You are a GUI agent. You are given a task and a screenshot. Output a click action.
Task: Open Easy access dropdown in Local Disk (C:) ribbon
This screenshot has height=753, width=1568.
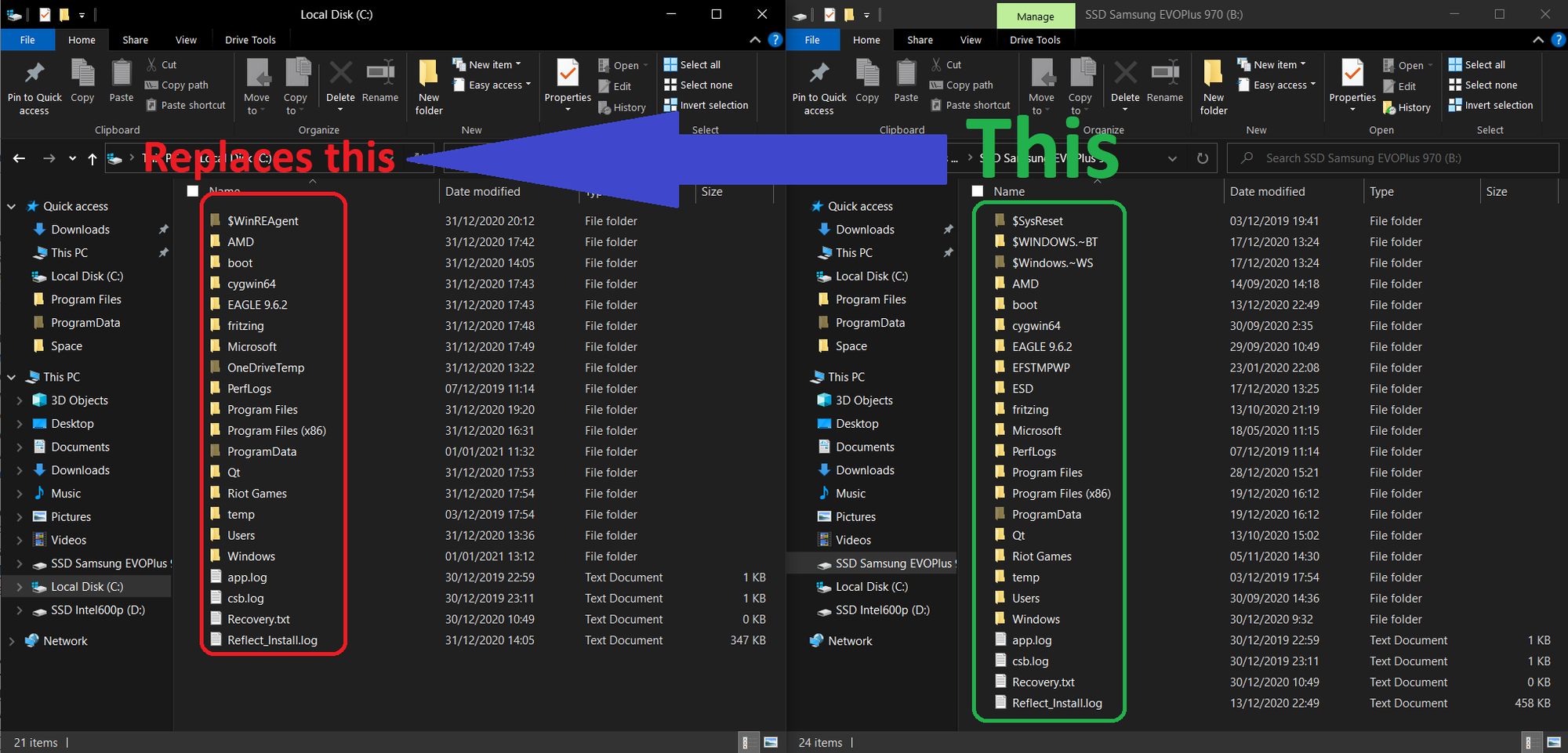tap(492, 85)
